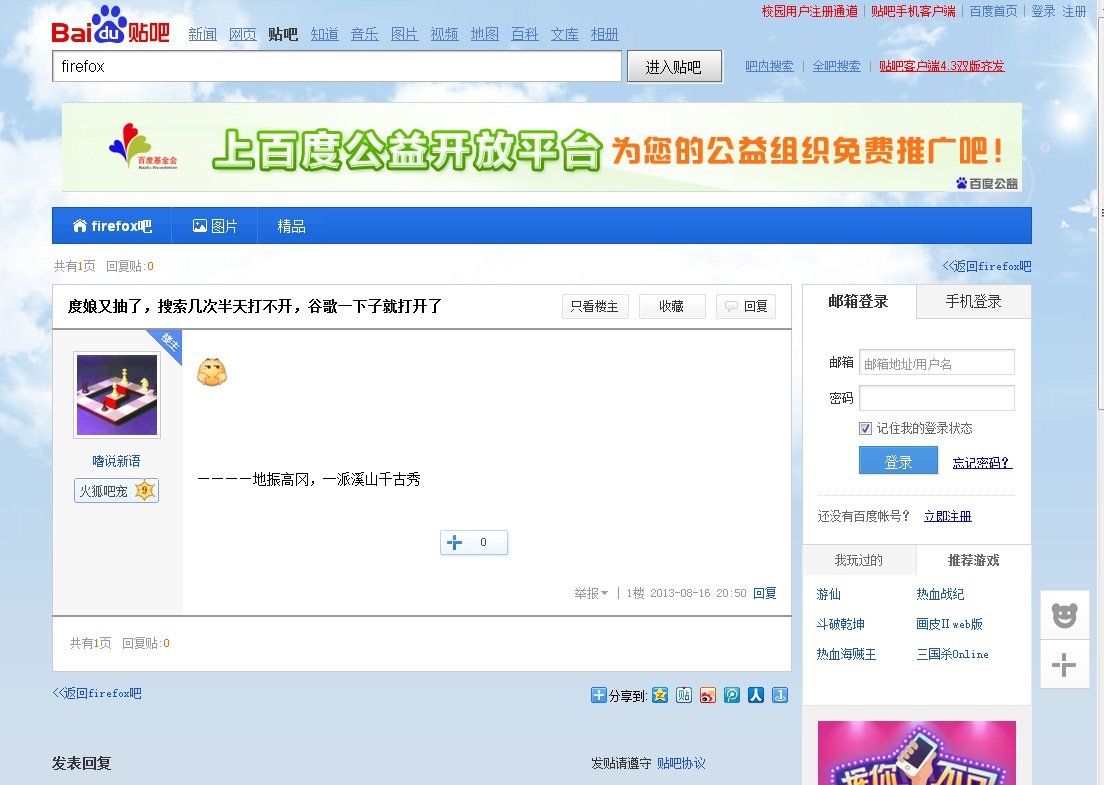The height and width of the screenshot is (785, 1104).
Task: Open 吧内搜索 link
Action: [x=770, y=66]
